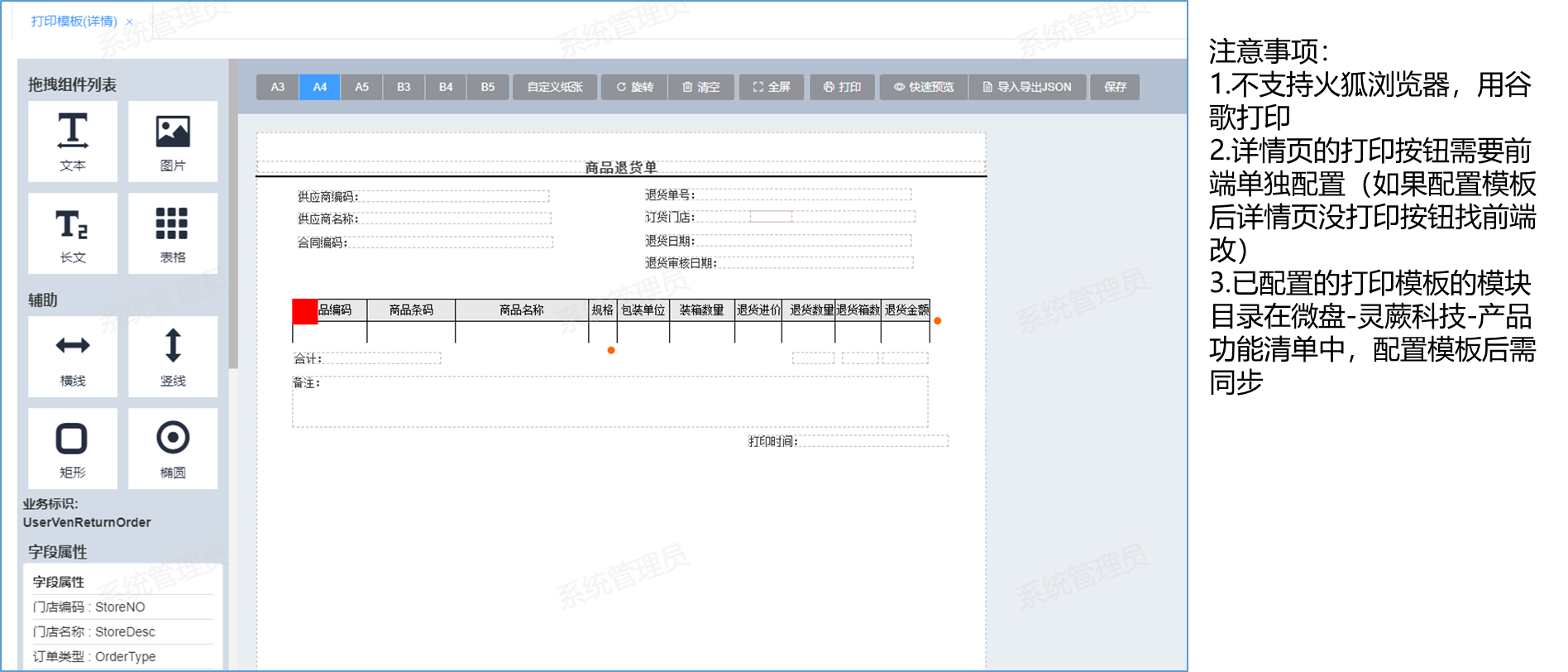Click the red handle on the table corner
Viewport: 1568px width, 672px height.
point(305,312)
